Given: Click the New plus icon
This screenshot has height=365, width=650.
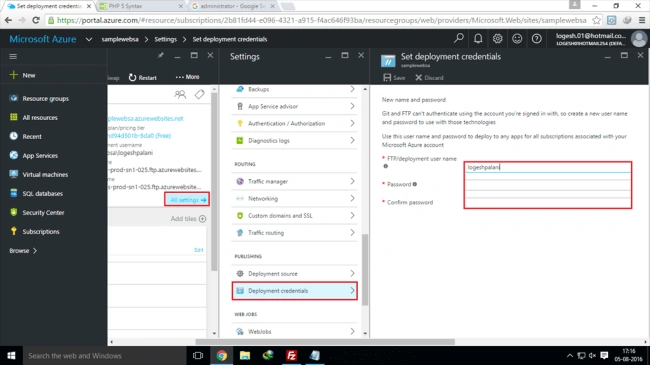Looking at the screenshot, I should click(x=14, y=75).
